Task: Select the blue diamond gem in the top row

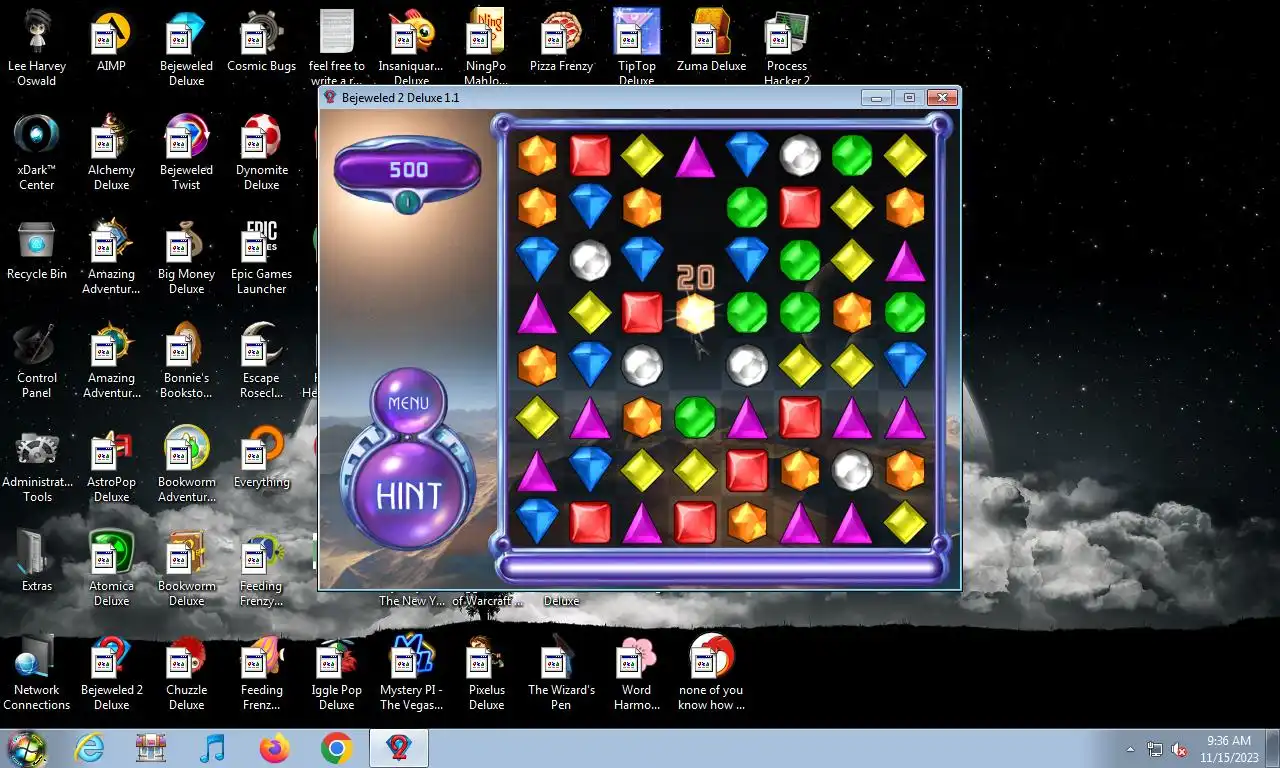Action: tap(747, 155)
